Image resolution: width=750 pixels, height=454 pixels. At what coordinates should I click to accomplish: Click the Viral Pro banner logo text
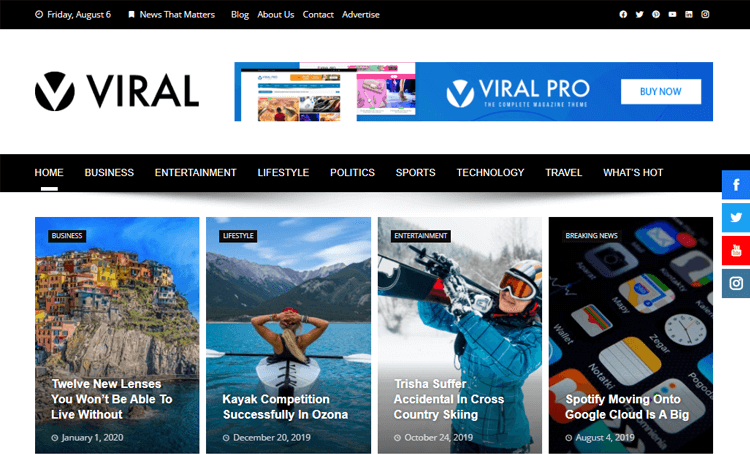(x=518, y=92)
